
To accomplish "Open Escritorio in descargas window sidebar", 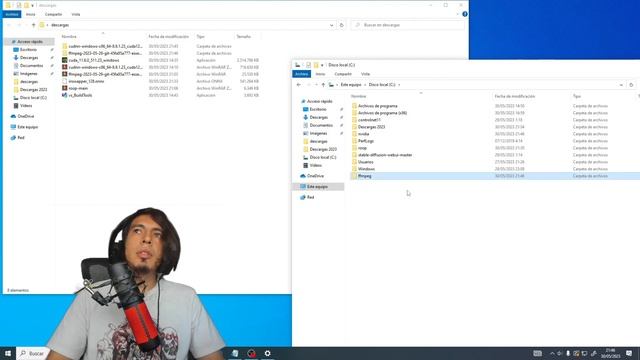I will coord(28,50).
